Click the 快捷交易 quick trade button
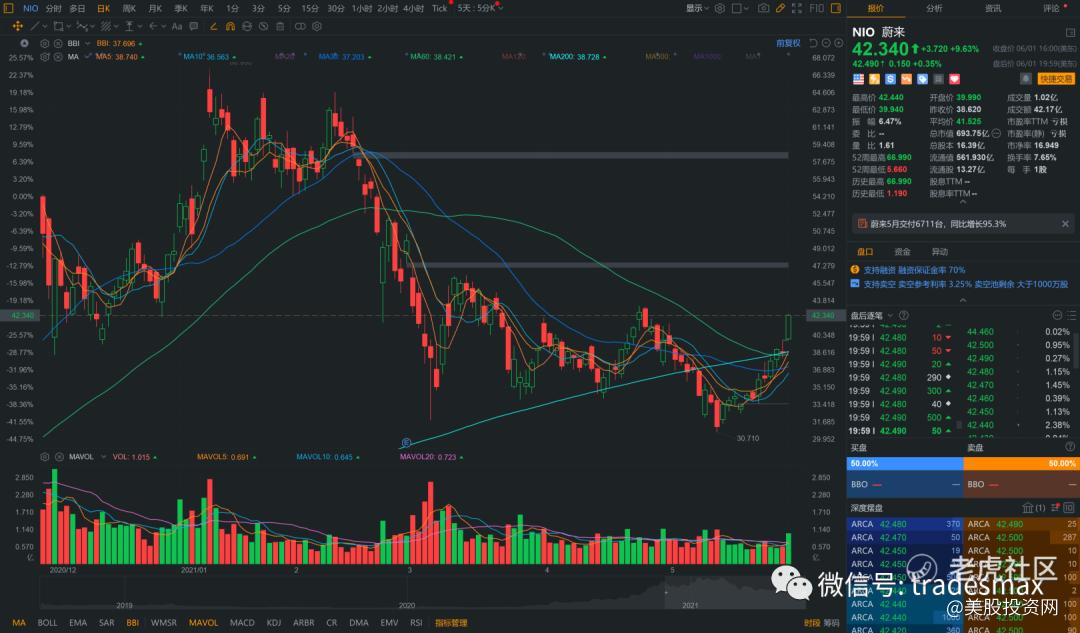 [x=1056, y=79]
